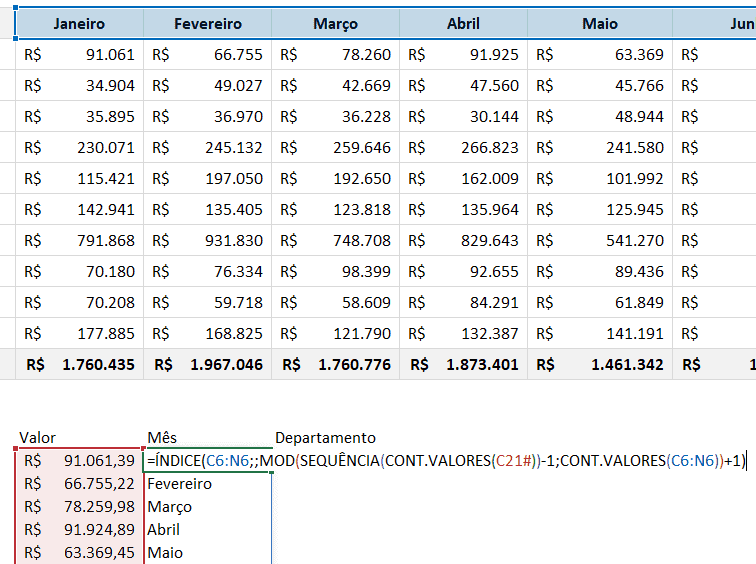756x564 pixels.
Task: Click the Departamento header label
Action: click(x=325, y=438)
